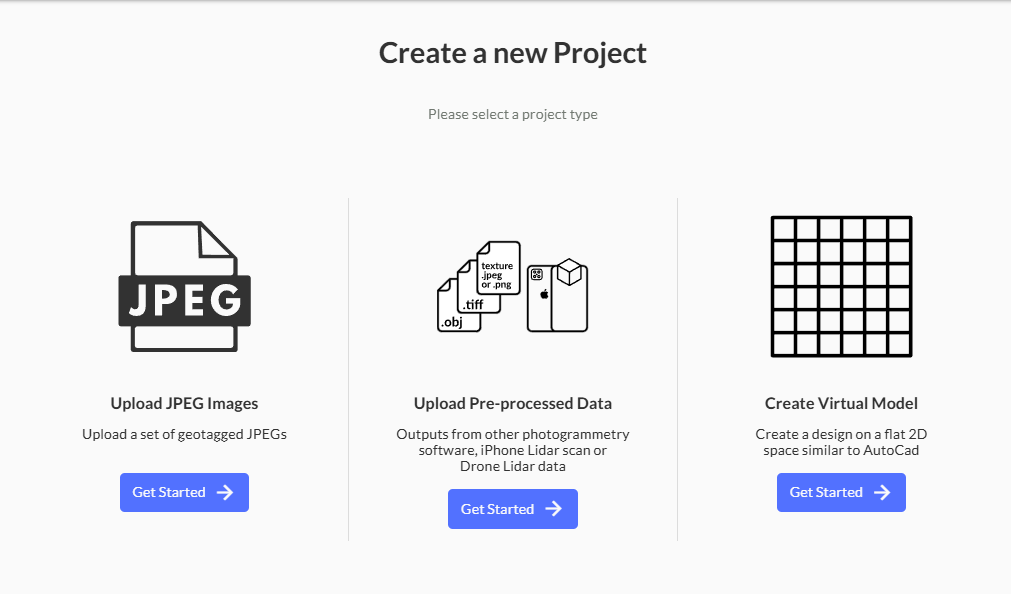1011x594 pixels.
Task: Select the Create Virtual Model heading
Action: [841, 404]
